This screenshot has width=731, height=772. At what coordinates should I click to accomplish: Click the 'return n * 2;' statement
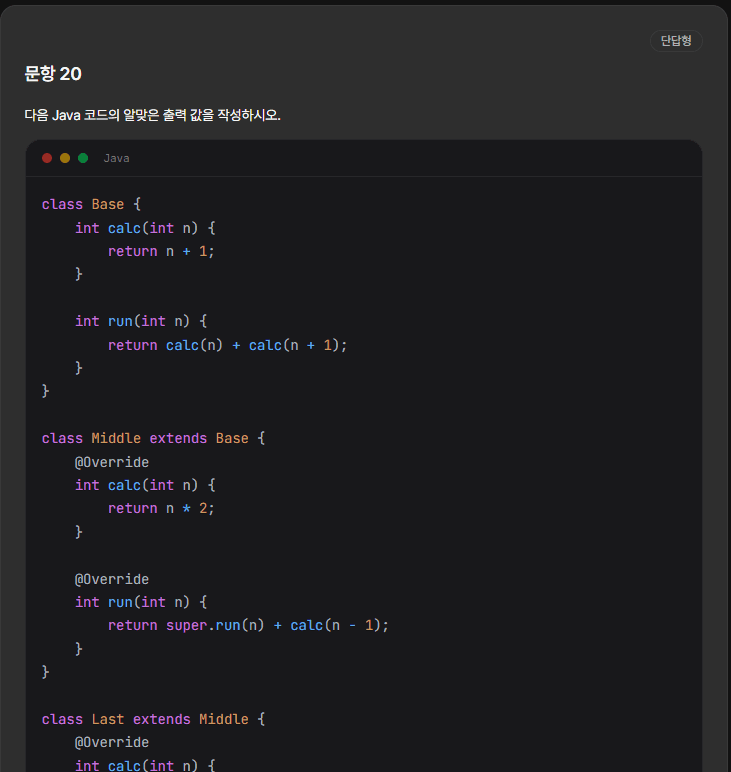tap(161, 508)
